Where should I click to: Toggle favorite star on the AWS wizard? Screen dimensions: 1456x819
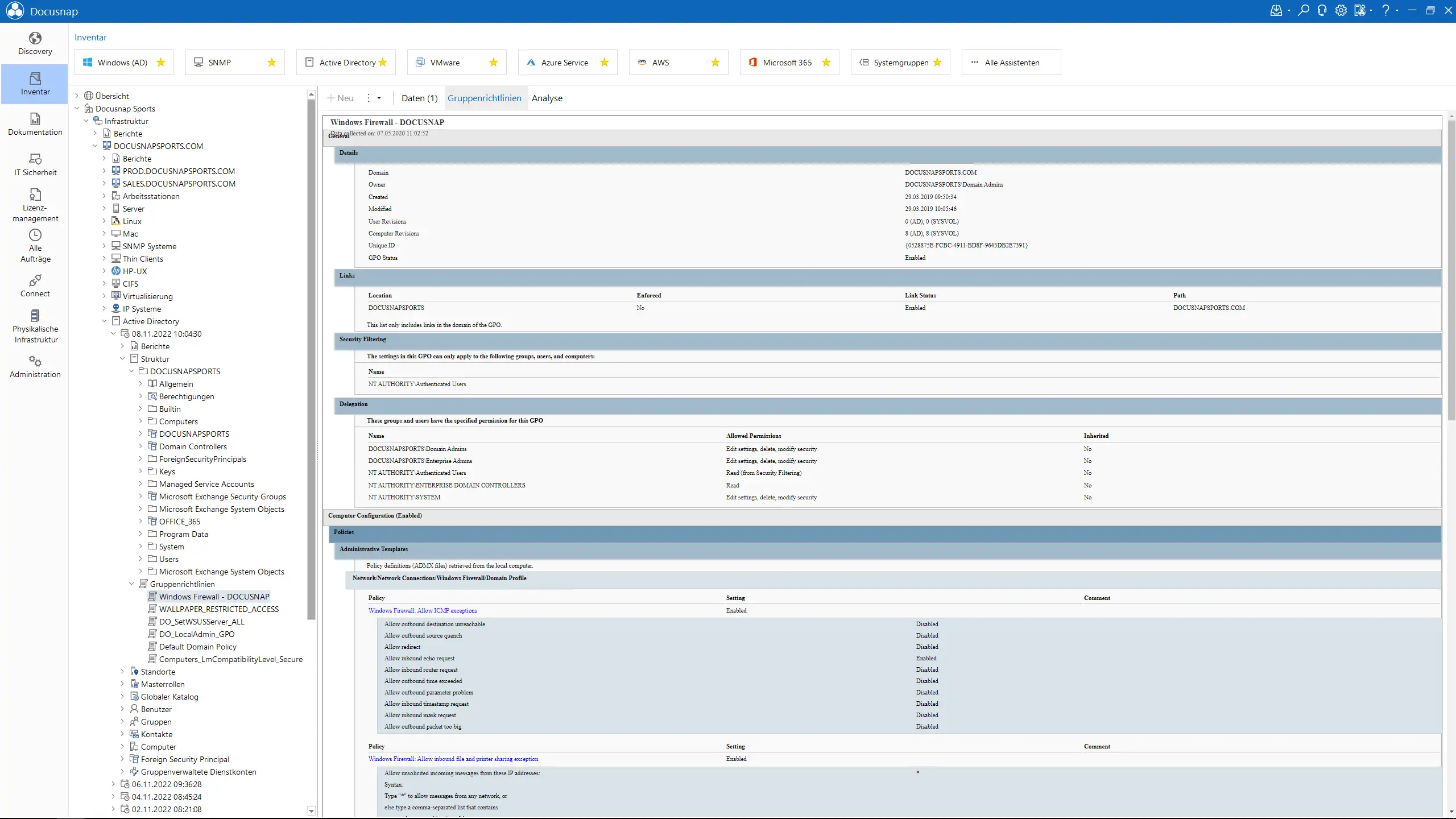click(x=715, y=63)
